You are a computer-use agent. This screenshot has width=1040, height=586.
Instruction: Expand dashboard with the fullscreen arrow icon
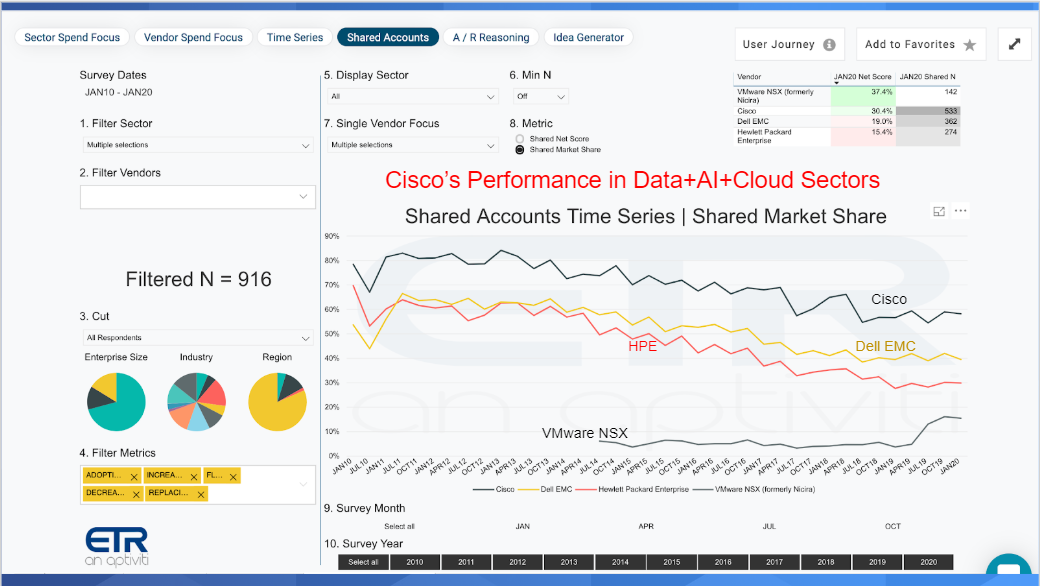tap(1014, 44)
